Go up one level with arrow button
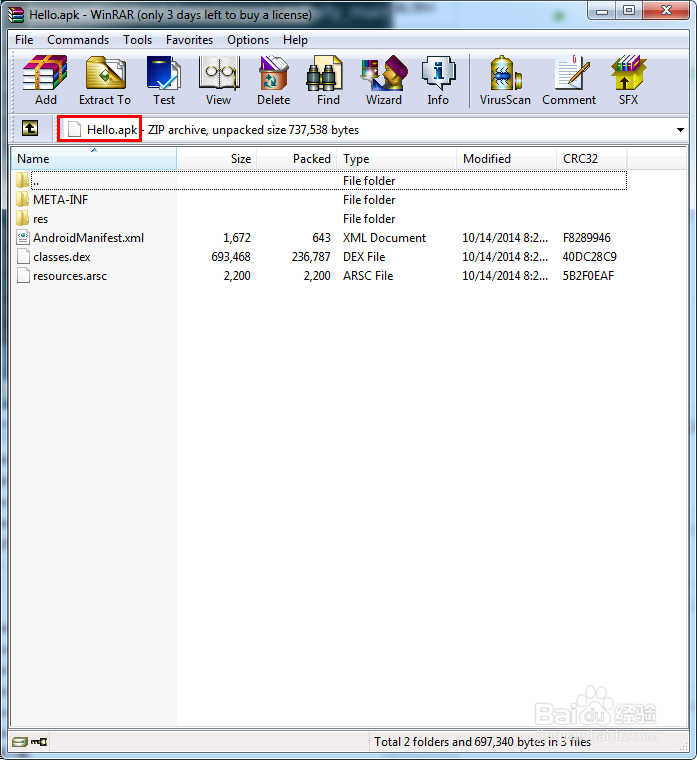 [30, 128]
